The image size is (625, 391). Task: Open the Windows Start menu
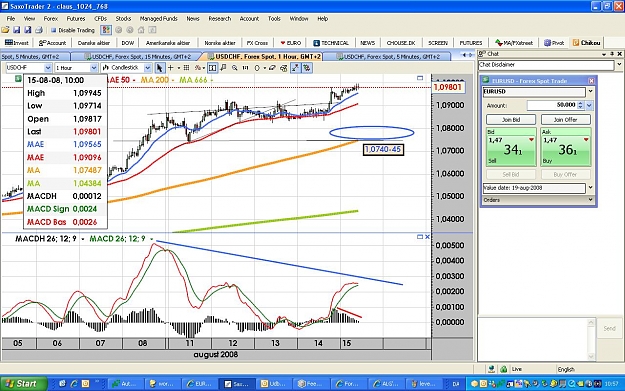(24, 383)
